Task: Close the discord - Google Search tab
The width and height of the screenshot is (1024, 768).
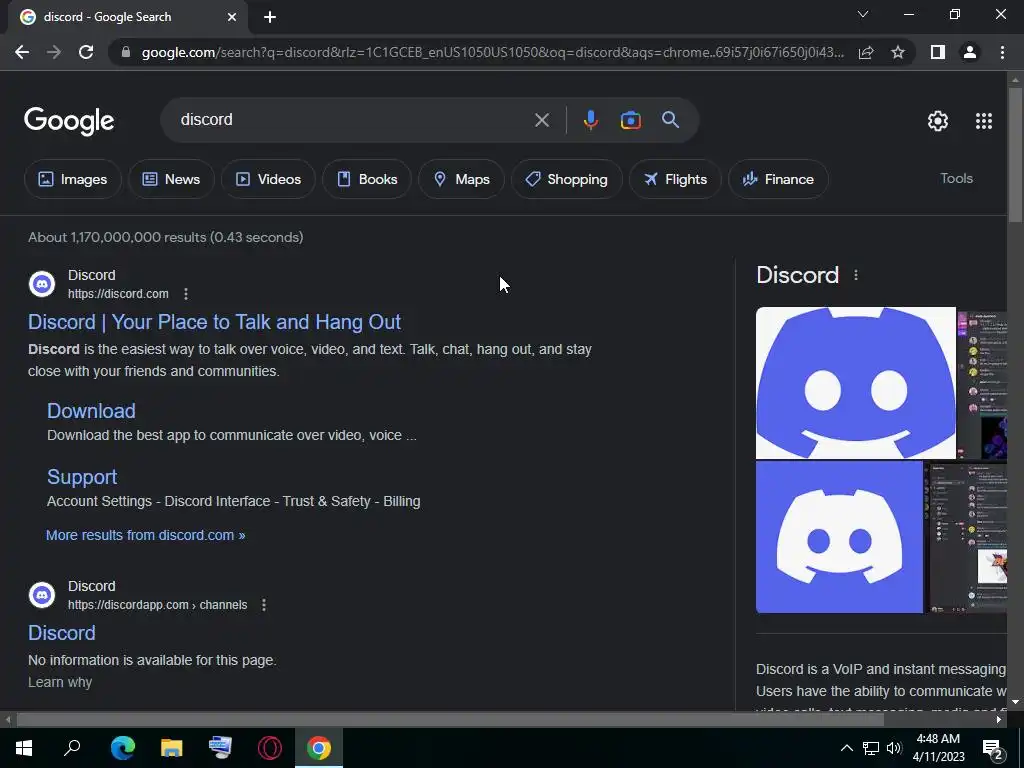Action: tap(232, 17)
